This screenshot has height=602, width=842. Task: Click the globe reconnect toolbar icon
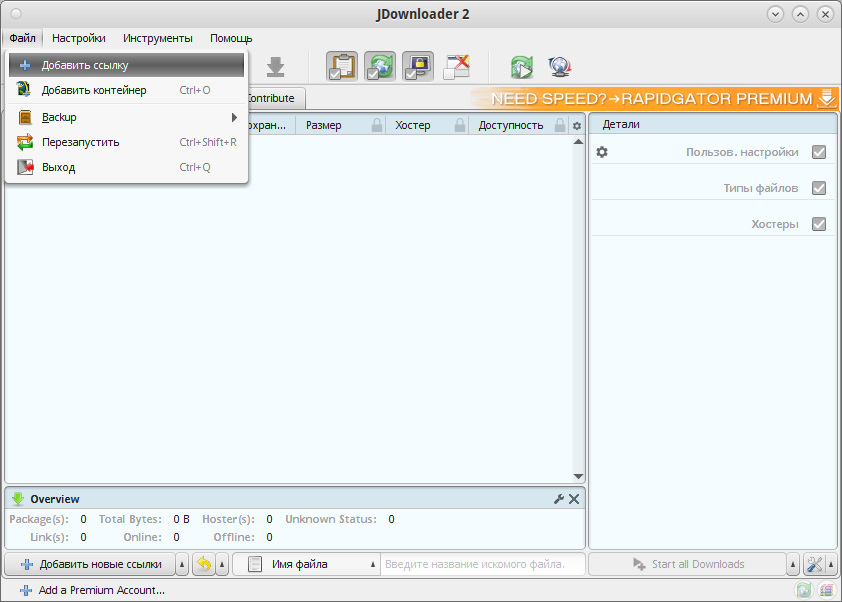click(x=560, y=67)
